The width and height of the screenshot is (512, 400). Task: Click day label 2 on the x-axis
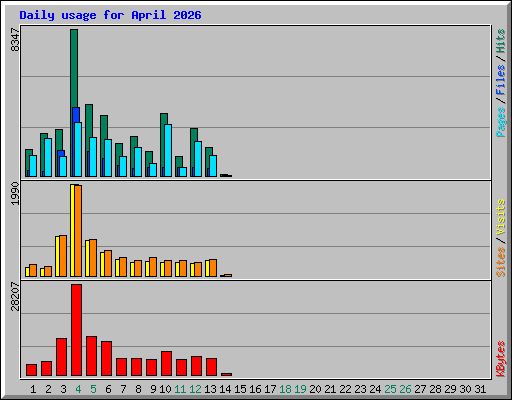coord(48,389)
